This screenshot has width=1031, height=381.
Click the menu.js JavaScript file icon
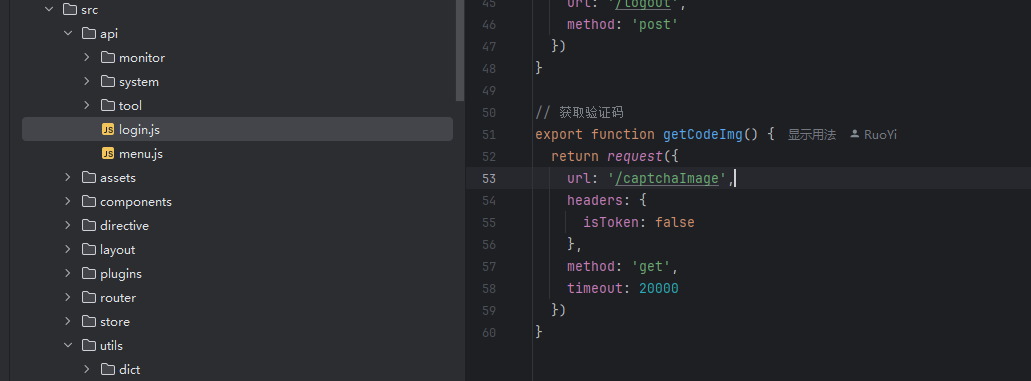pyautogui.click(x=108, y=154)
